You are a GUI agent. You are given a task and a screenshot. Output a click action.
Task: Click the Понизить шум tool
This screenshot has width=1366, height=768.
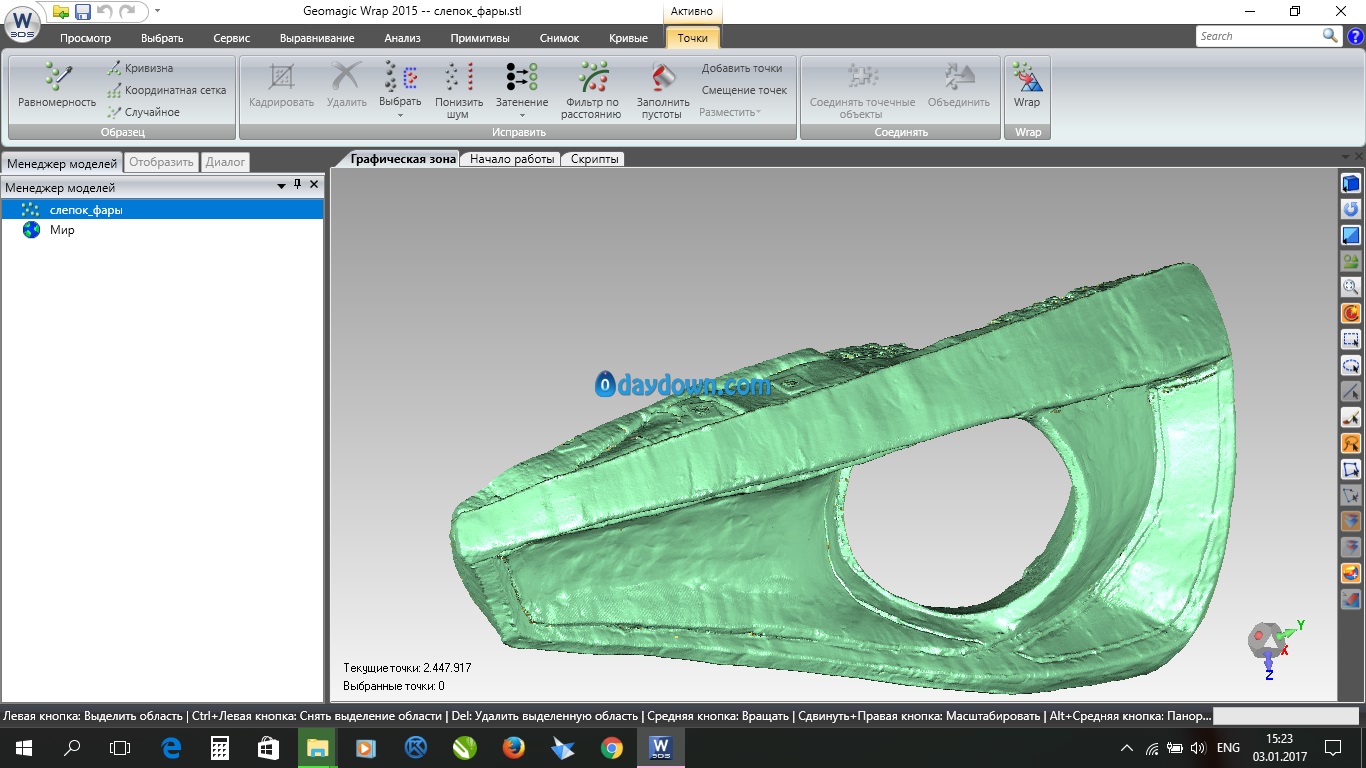click(x=459, y=90)
